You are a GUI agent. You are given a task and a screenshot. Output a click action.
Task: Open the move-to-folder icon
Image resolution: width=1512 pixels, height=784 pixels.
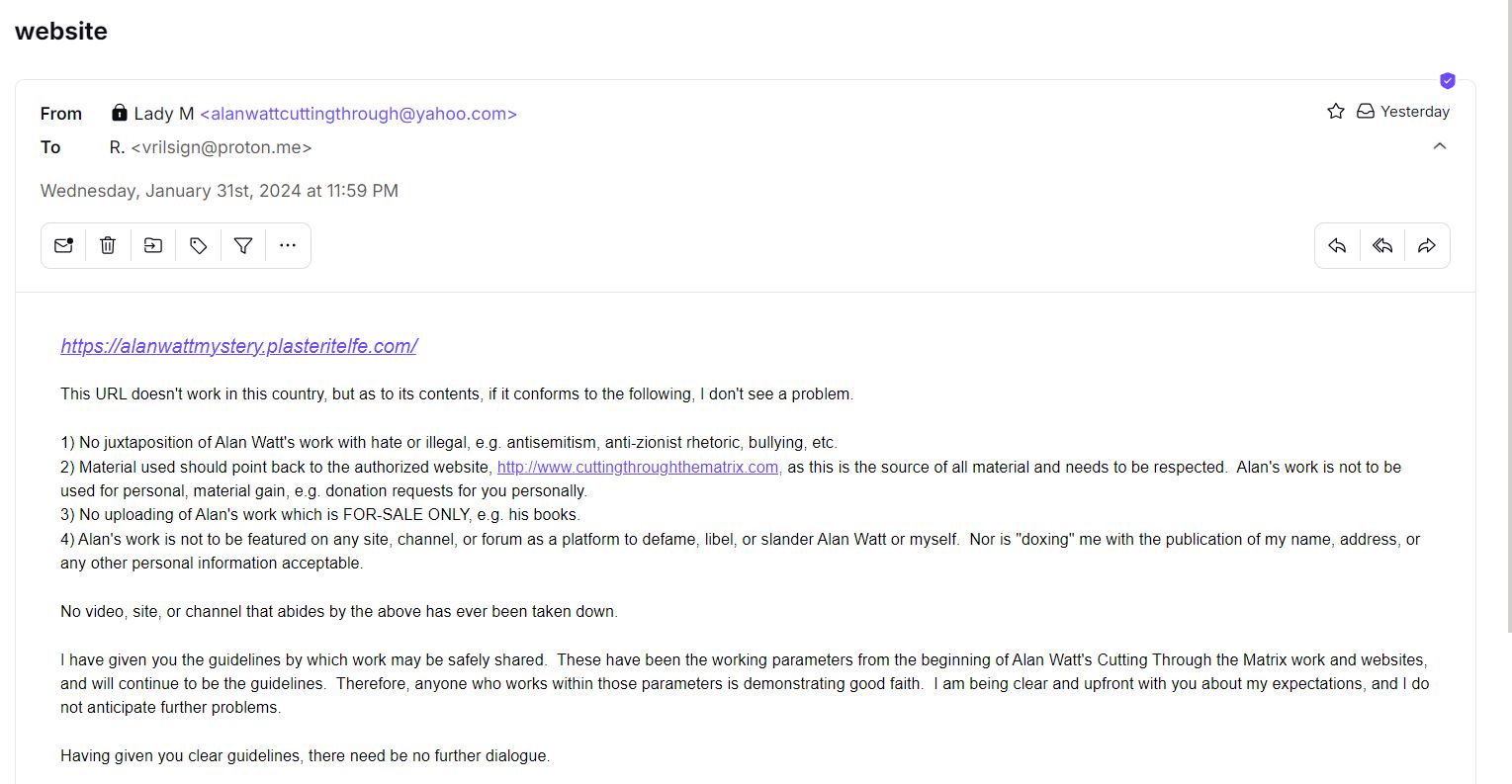[153, 245]
